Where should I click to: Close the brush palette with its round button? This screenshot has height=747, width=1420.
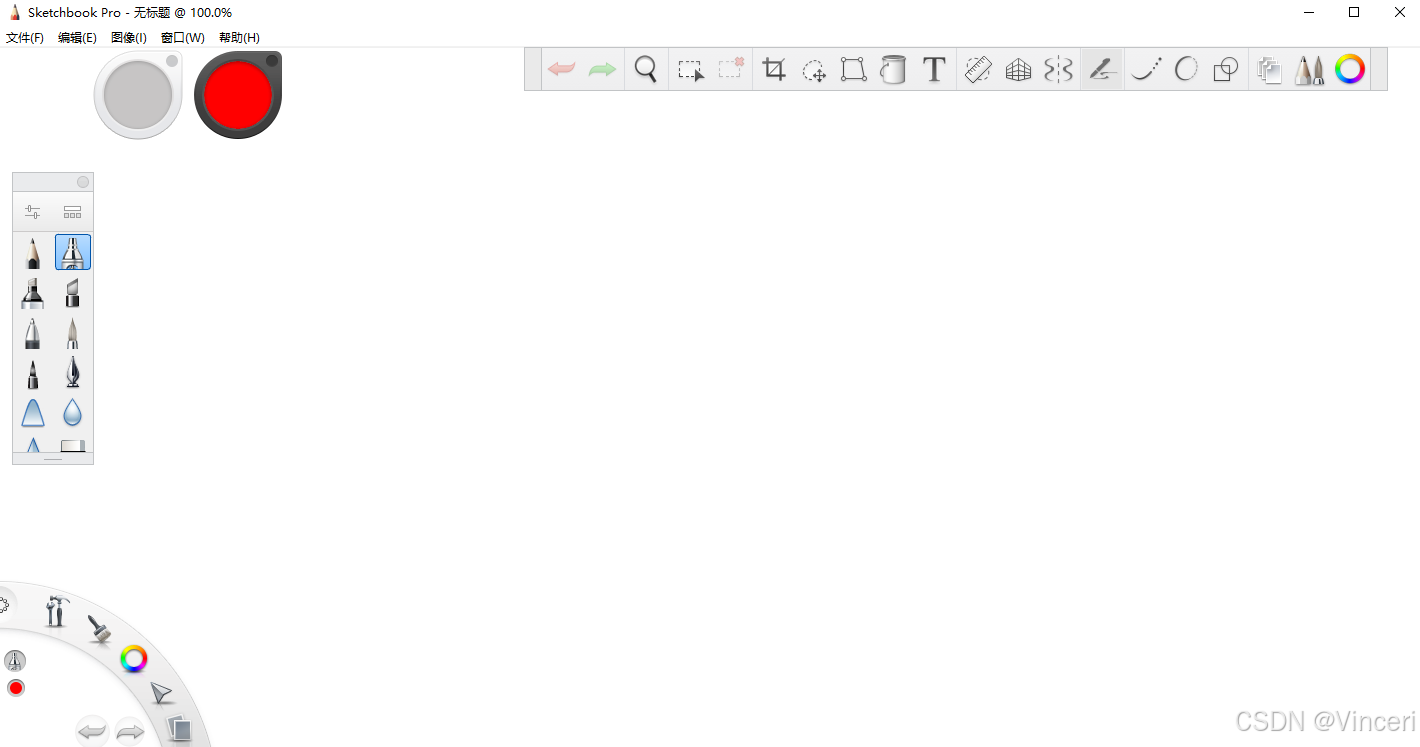click(83, 182)
